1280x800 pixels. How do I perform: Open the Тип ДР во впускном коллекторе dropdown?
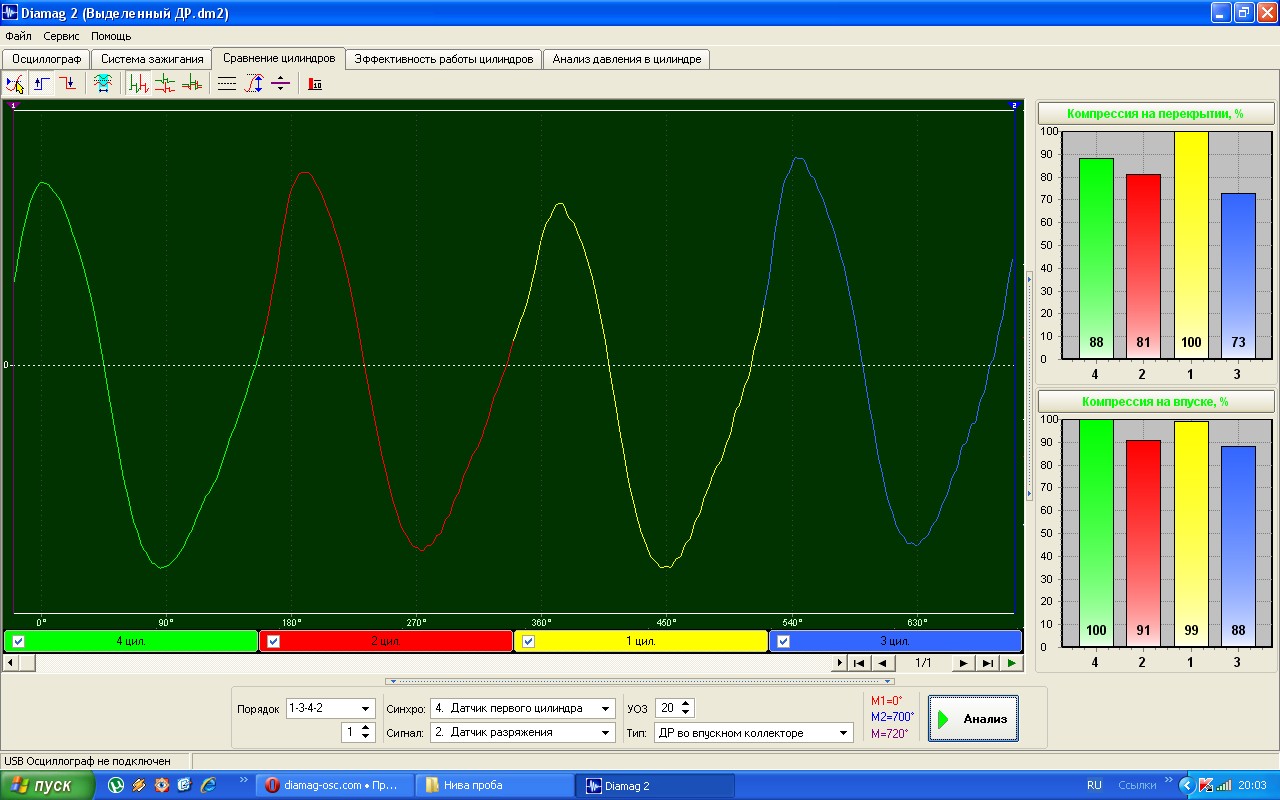pyautogui.click(x=845, y=733)
